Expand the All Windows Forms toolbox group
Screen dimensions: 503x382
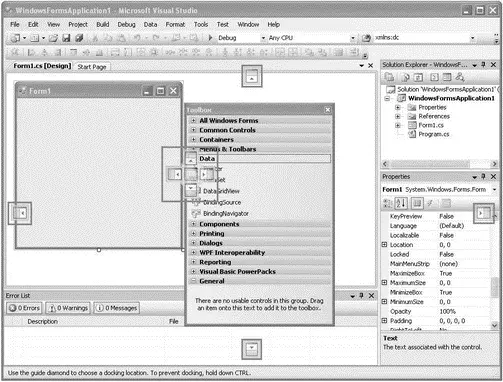click(x=193, y=120)
